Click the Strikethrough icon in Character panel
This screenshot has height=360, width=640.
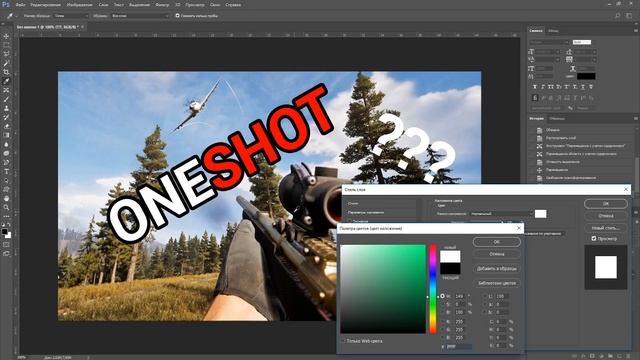click(x=591, y=87)
